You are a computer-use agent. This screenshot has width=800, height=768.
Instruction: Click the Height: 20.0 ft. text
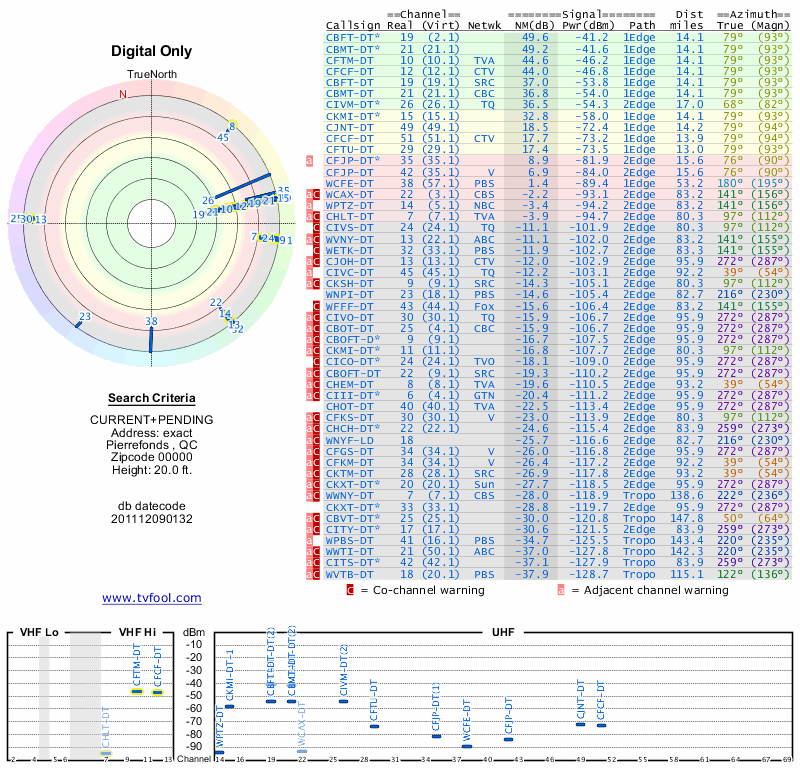[x=152, y=469]
